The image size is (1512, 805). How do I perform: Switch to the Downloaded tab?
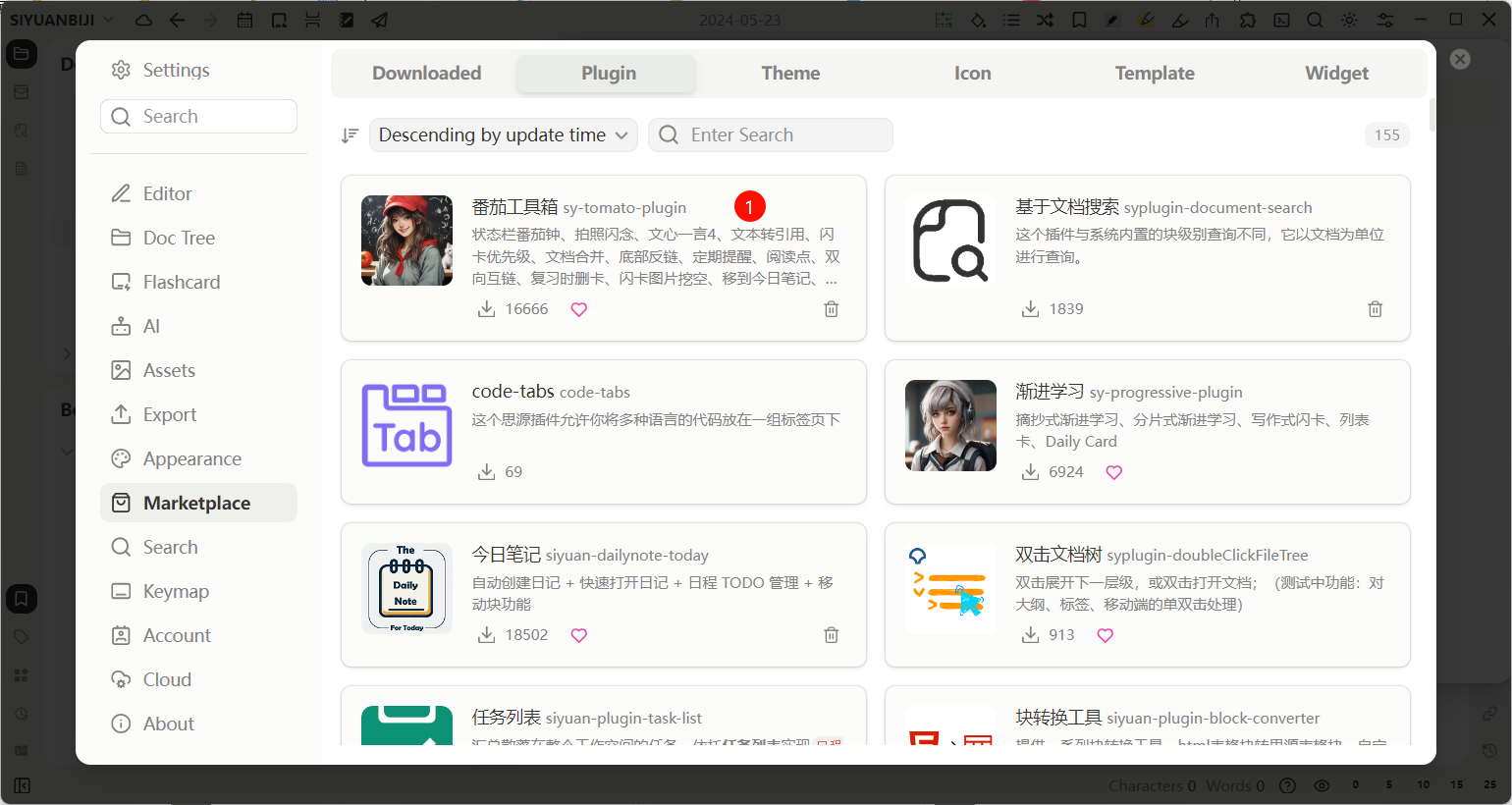[x=426, y=74]
